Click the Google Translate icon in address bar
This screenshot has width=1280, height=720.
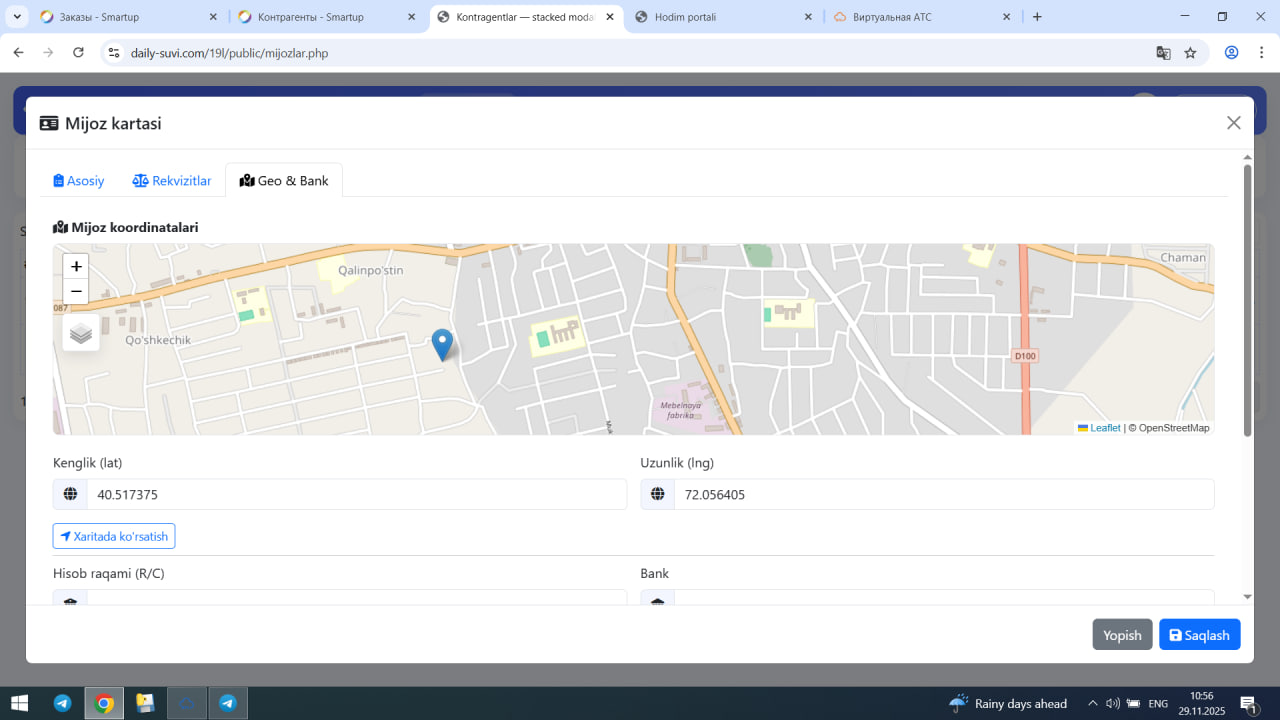1163,53
